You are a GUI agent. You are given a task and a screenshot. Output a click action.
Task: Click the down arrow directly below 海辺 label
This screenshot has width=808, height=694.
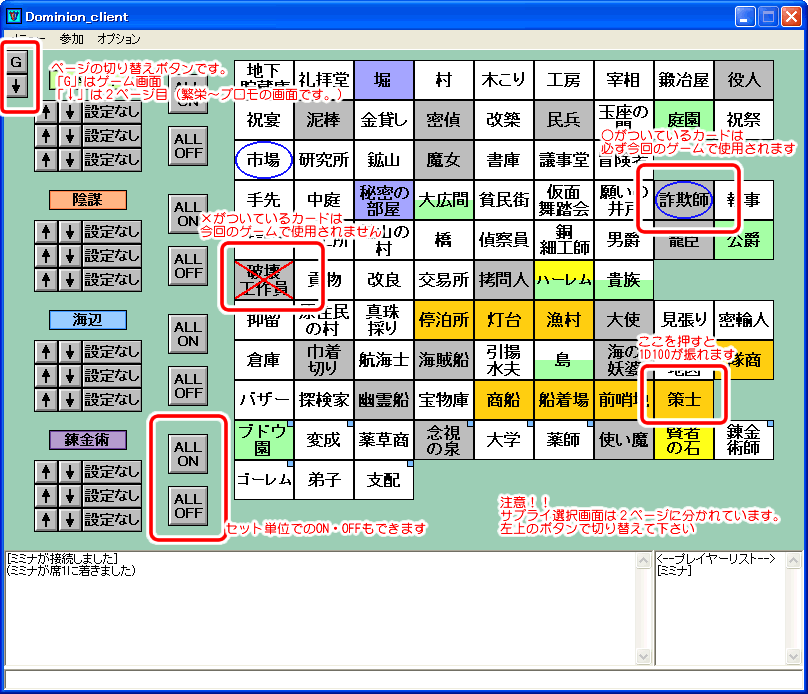click(70, 352)
